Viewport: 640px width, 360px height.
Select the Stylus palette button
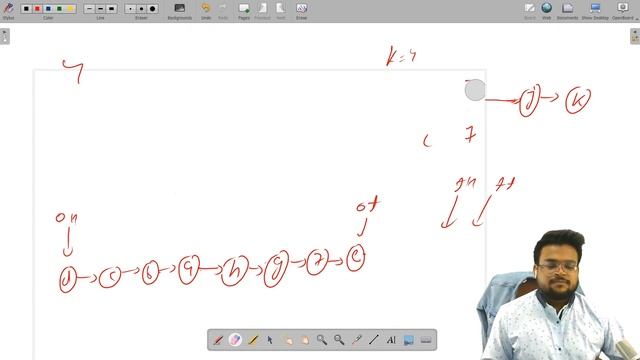tap(8, 10)
